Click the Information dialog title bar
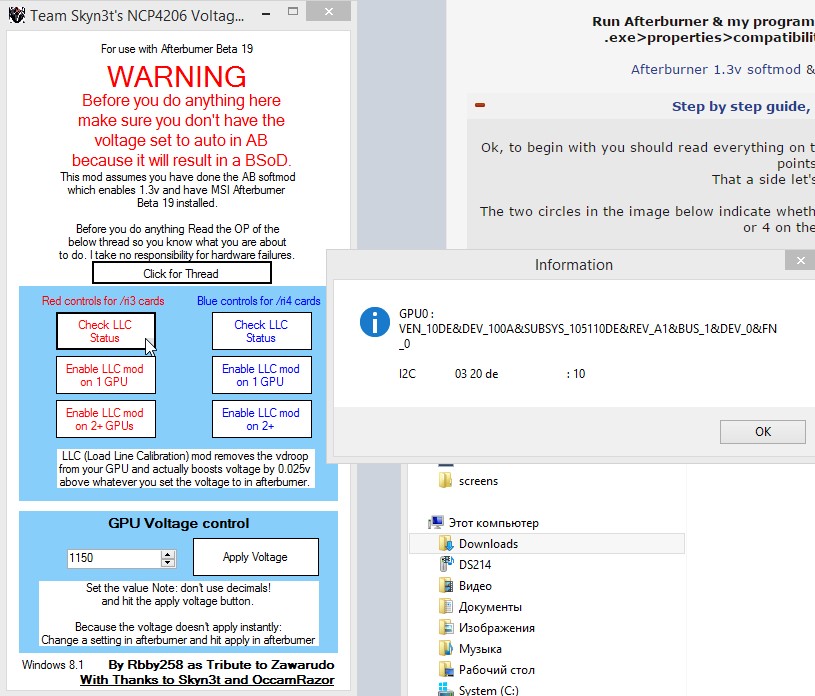The height and width of the screenshot is (696, 815). click(x=574, y=265)
